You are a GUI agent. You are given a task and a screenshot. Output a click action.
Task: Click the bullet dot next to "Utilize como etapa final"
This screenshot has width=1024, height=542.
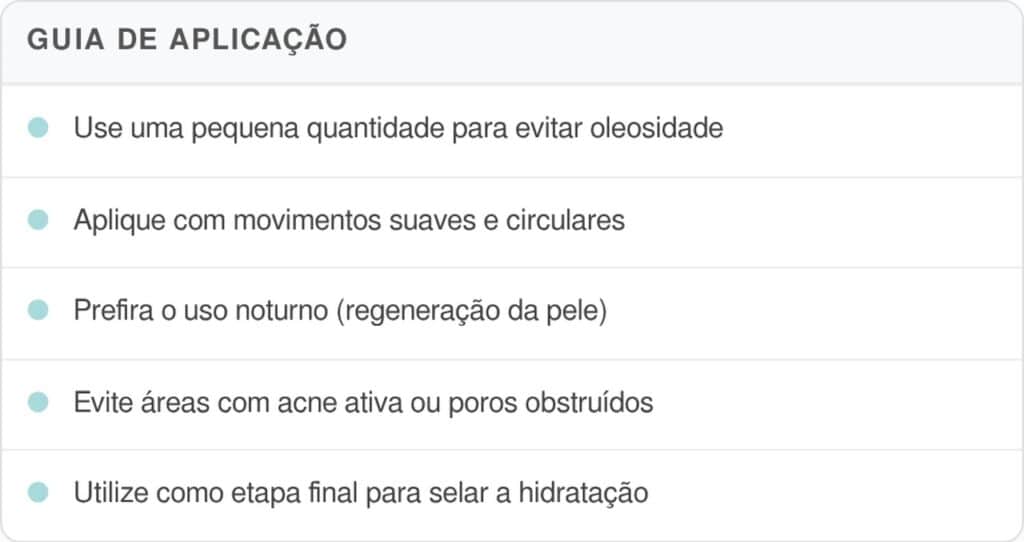(38, 492)
